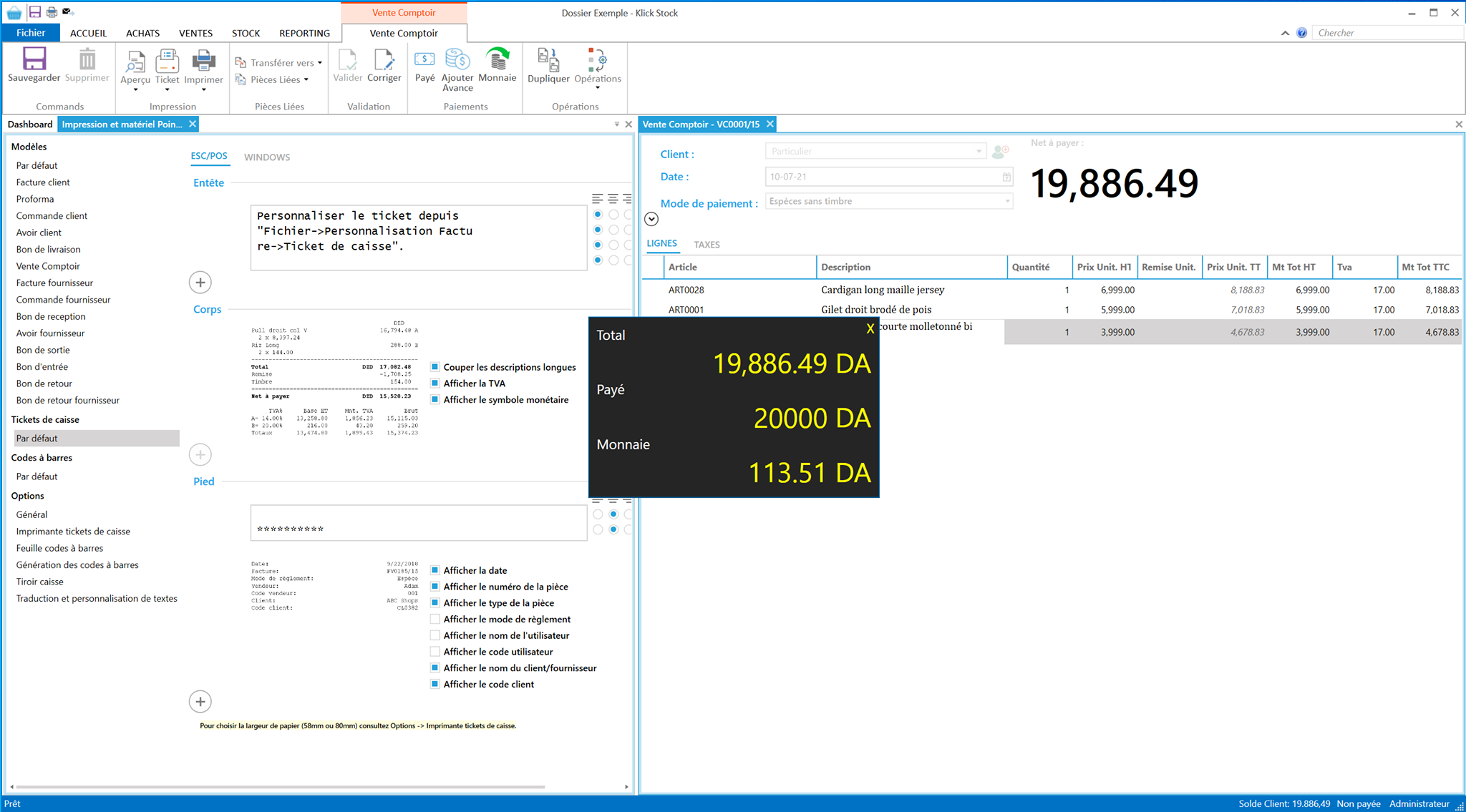
Task: Select Facture client model in list
Action: (43, 182)
